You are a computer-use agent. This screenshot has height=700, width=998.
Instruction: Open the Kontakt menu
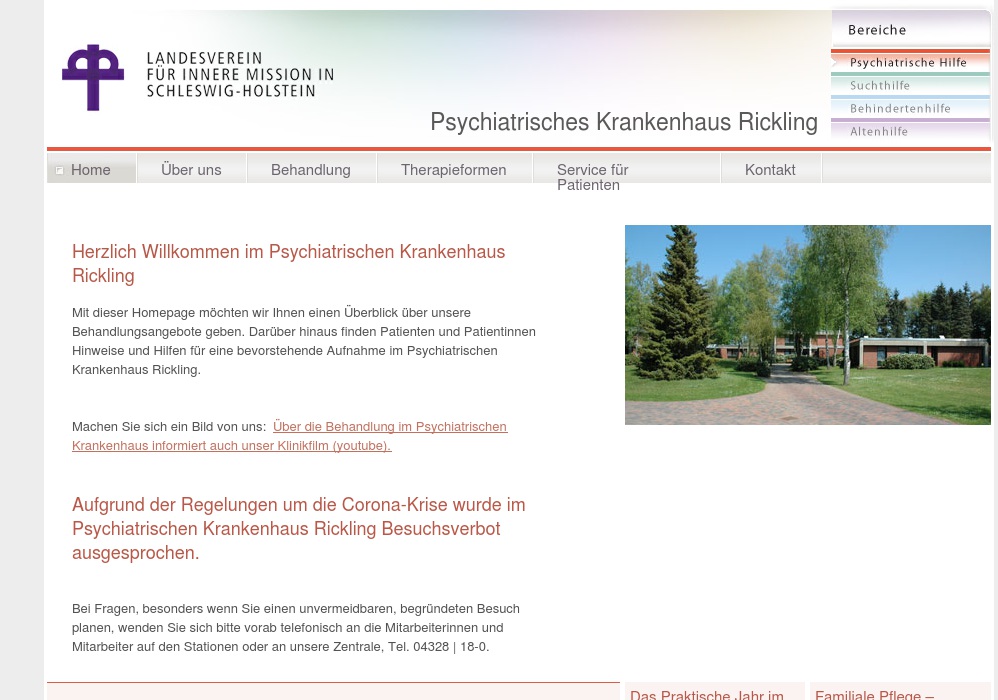(x=769, y=170)
